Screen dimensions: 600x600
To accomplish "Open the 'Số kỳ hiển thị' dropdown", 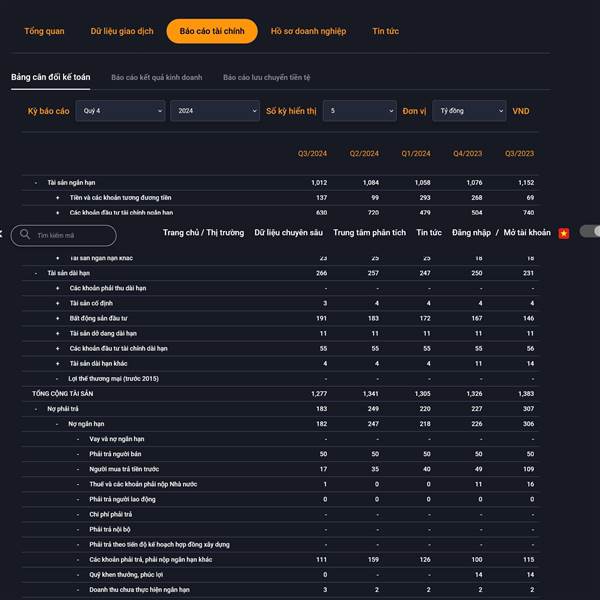I will point(359,111).
